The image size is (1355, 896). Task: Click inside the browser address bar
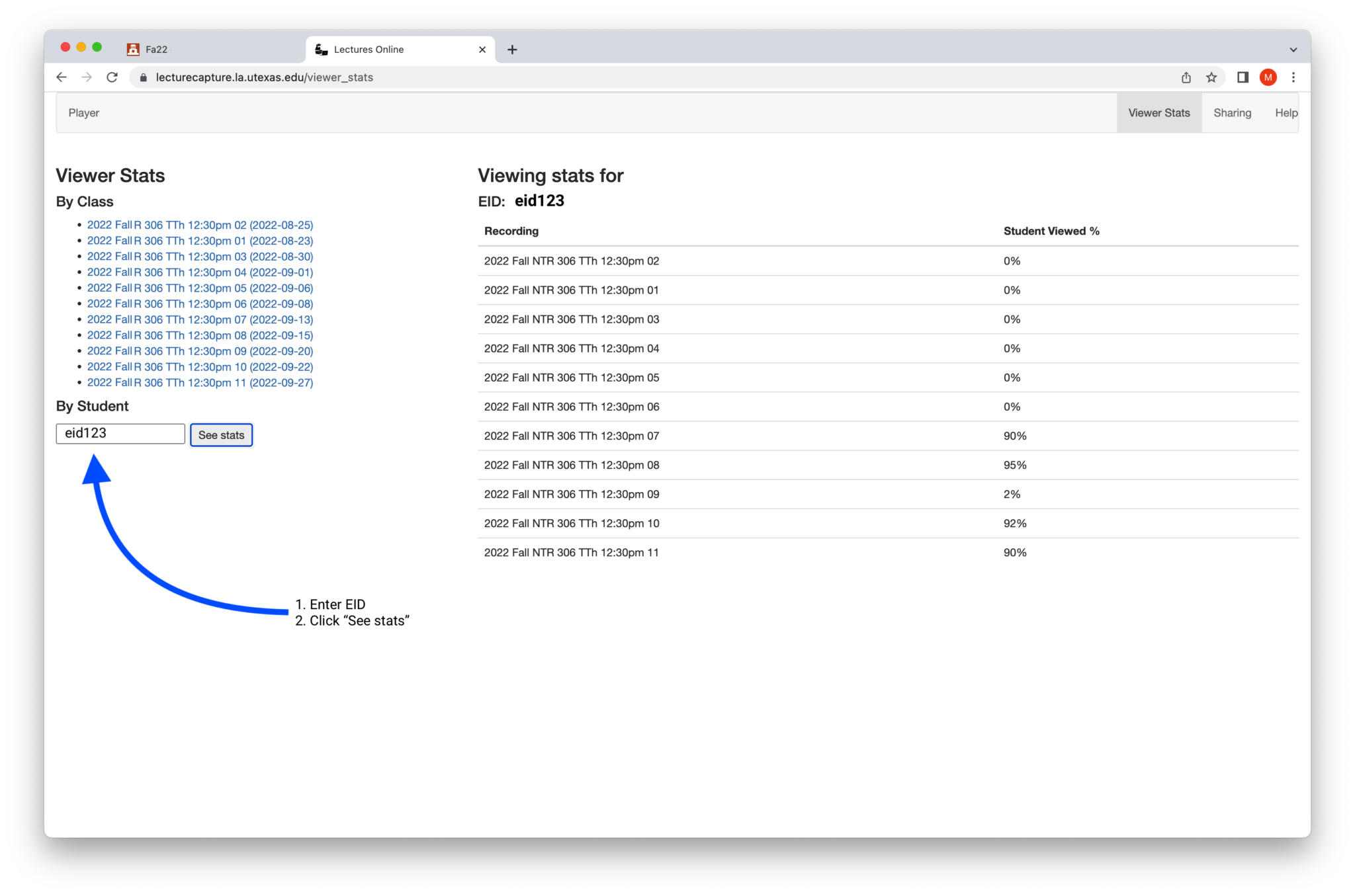[331, 77]
